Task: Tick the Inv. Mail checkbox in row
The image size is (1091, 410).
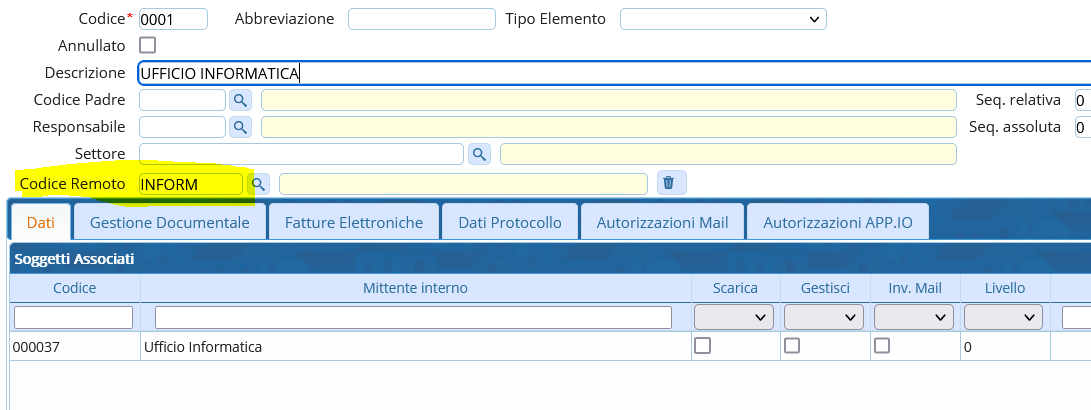Action: click(882, 346)
